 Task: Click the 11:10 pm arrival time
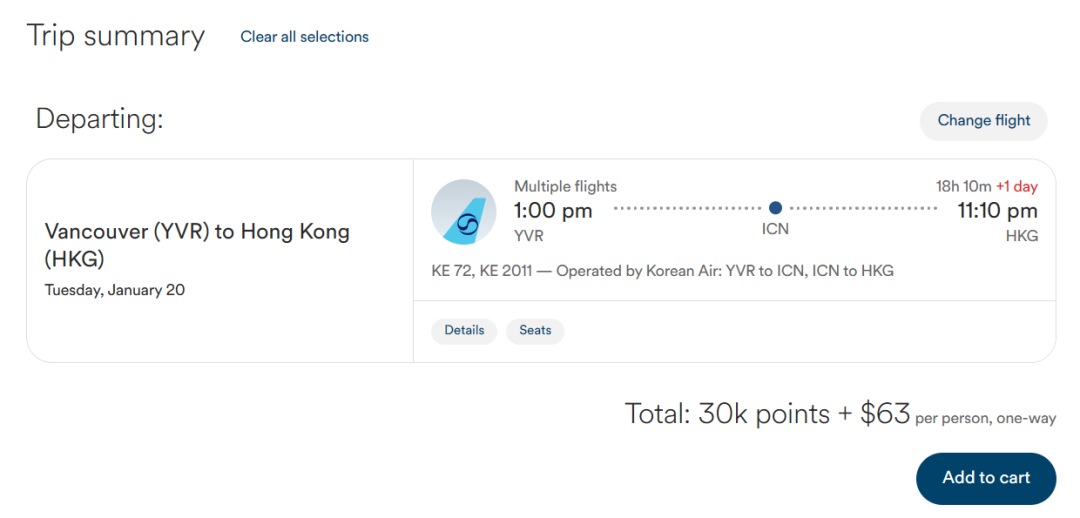pos(997,211)
